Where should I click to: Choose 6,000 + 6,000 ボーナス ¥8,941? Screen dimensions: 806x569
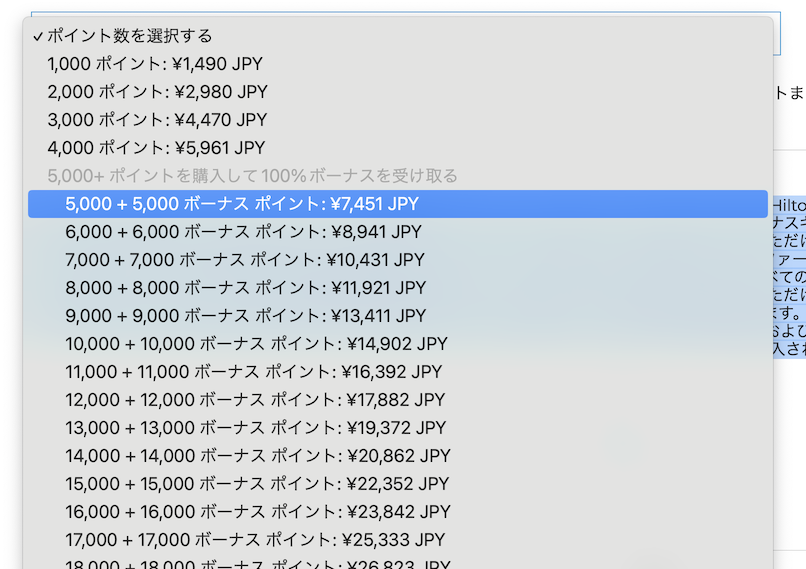pos(398,232)
